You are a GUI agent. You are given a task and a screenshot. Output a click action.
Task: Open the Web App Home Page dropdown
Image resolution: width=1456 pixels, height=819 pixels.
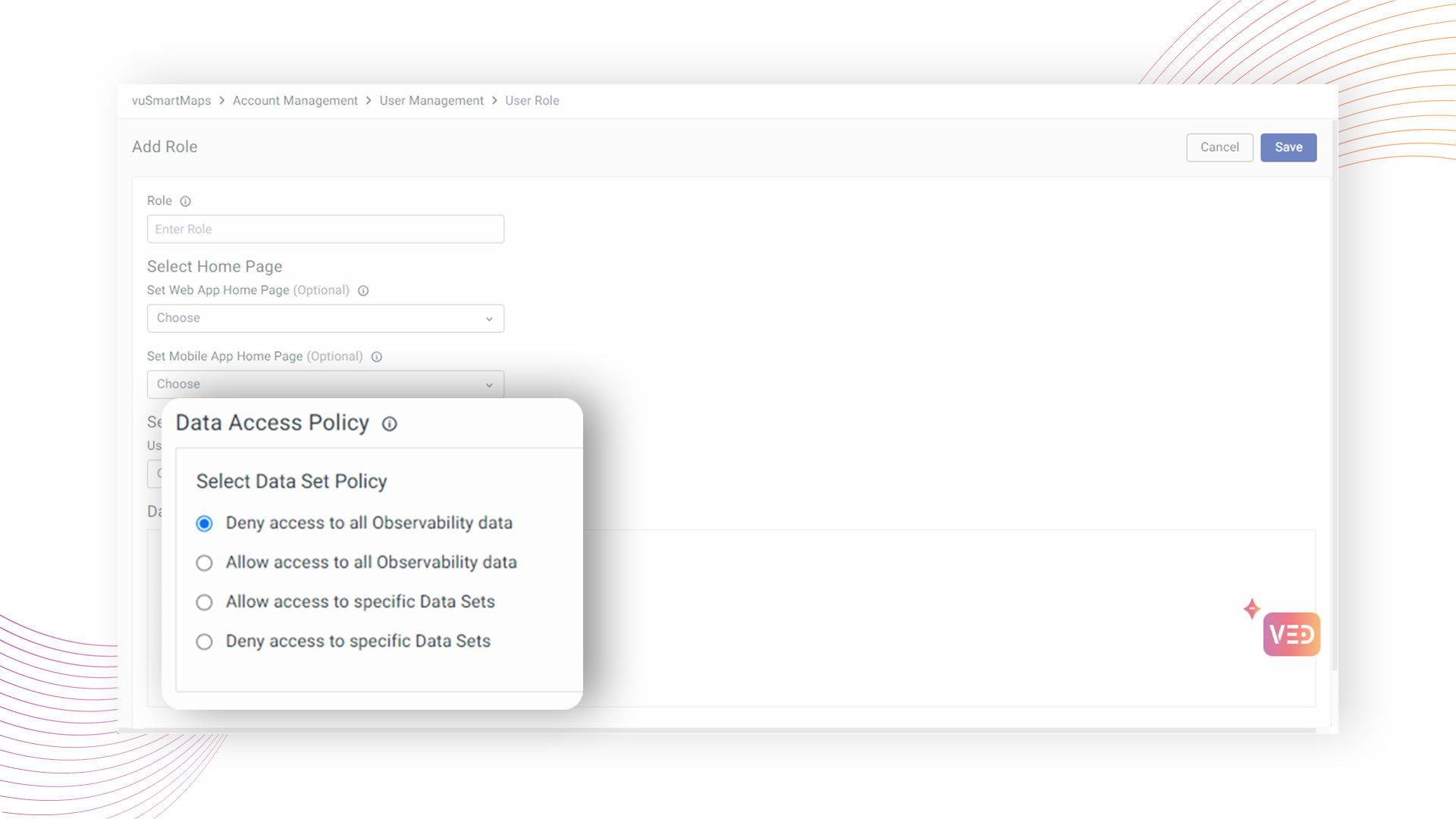point(325,318)
